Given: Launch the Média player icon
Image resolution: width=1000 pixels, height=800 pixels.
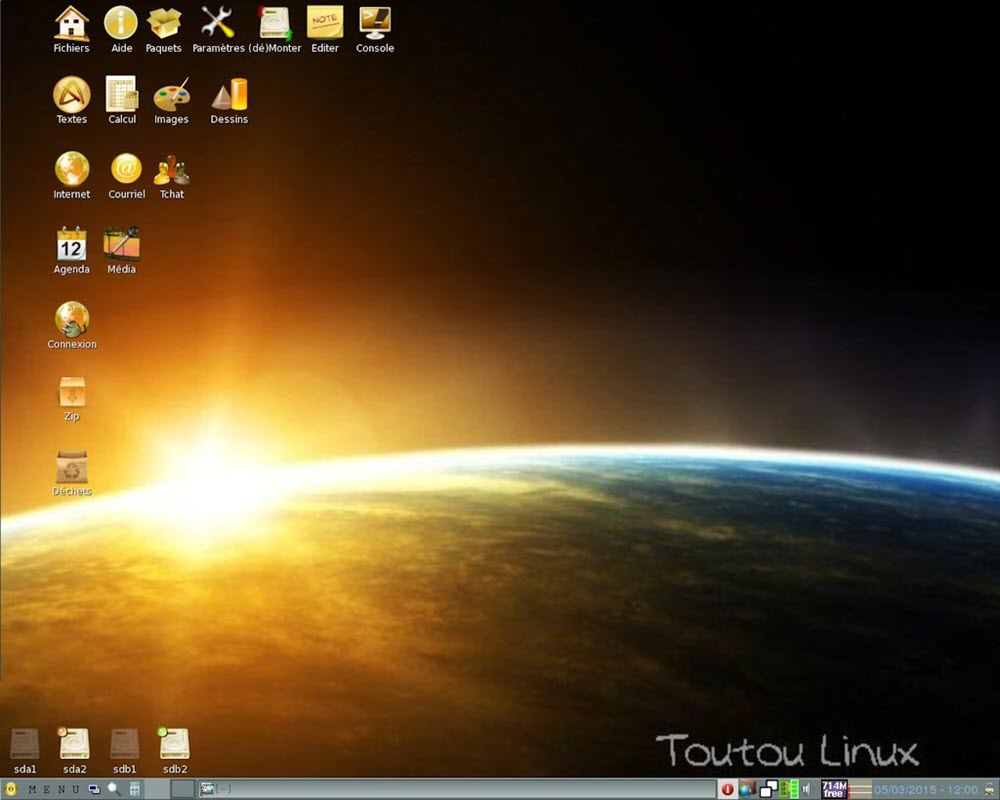Looking at the screenshot, I should coord(121,245).
